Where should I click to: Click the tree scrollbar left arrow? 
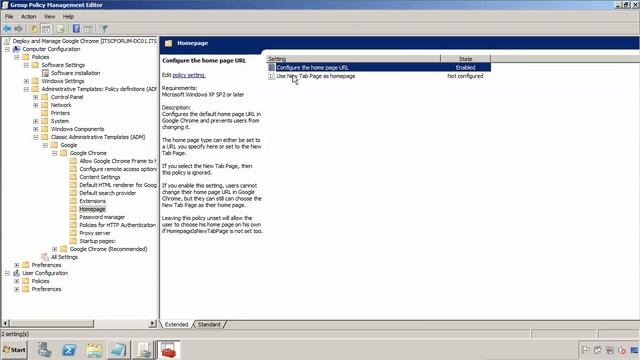pos(5,323)
